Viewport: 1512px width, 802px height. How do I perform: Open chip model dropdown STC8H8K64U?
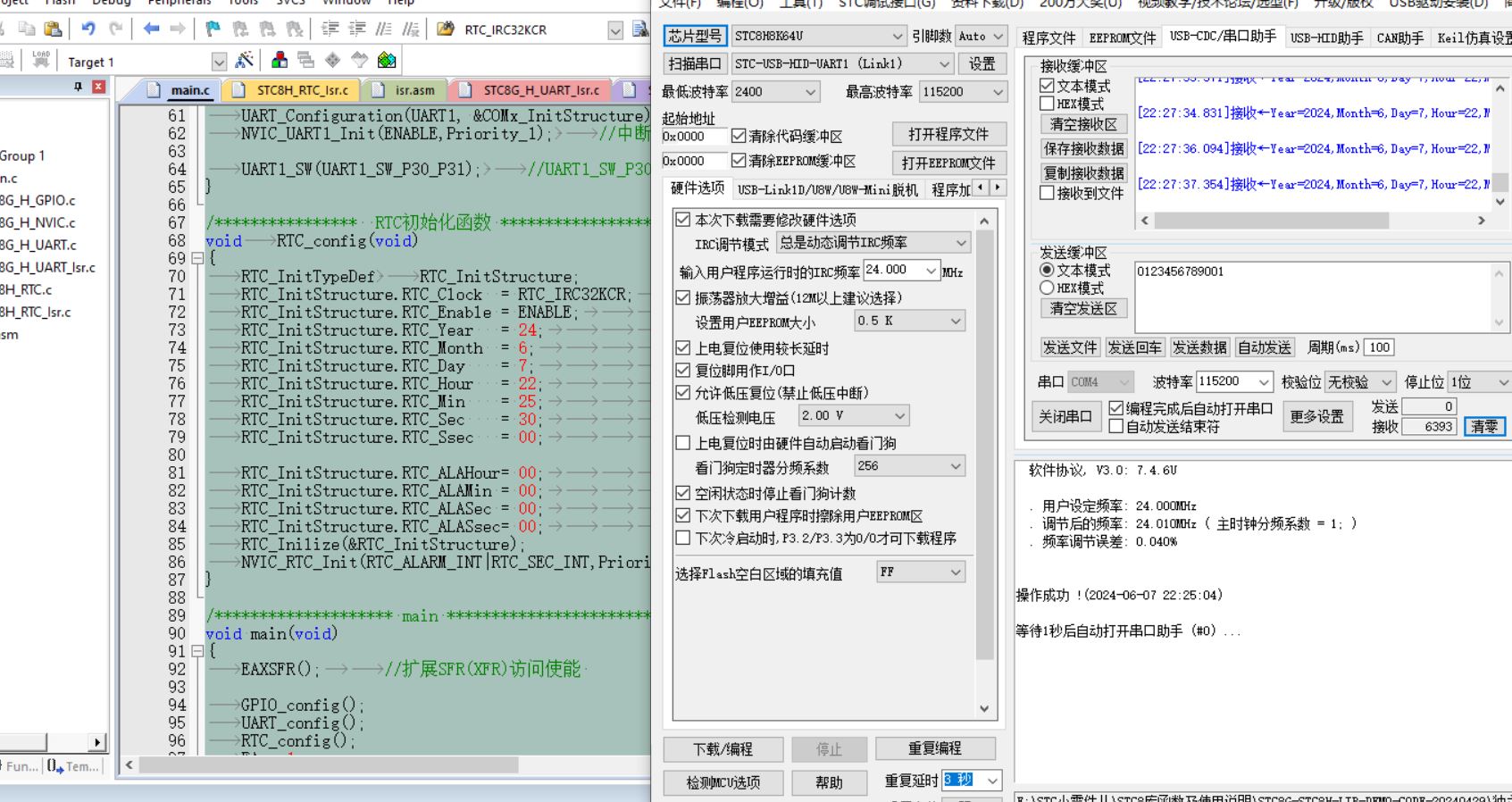coord(819,36)
